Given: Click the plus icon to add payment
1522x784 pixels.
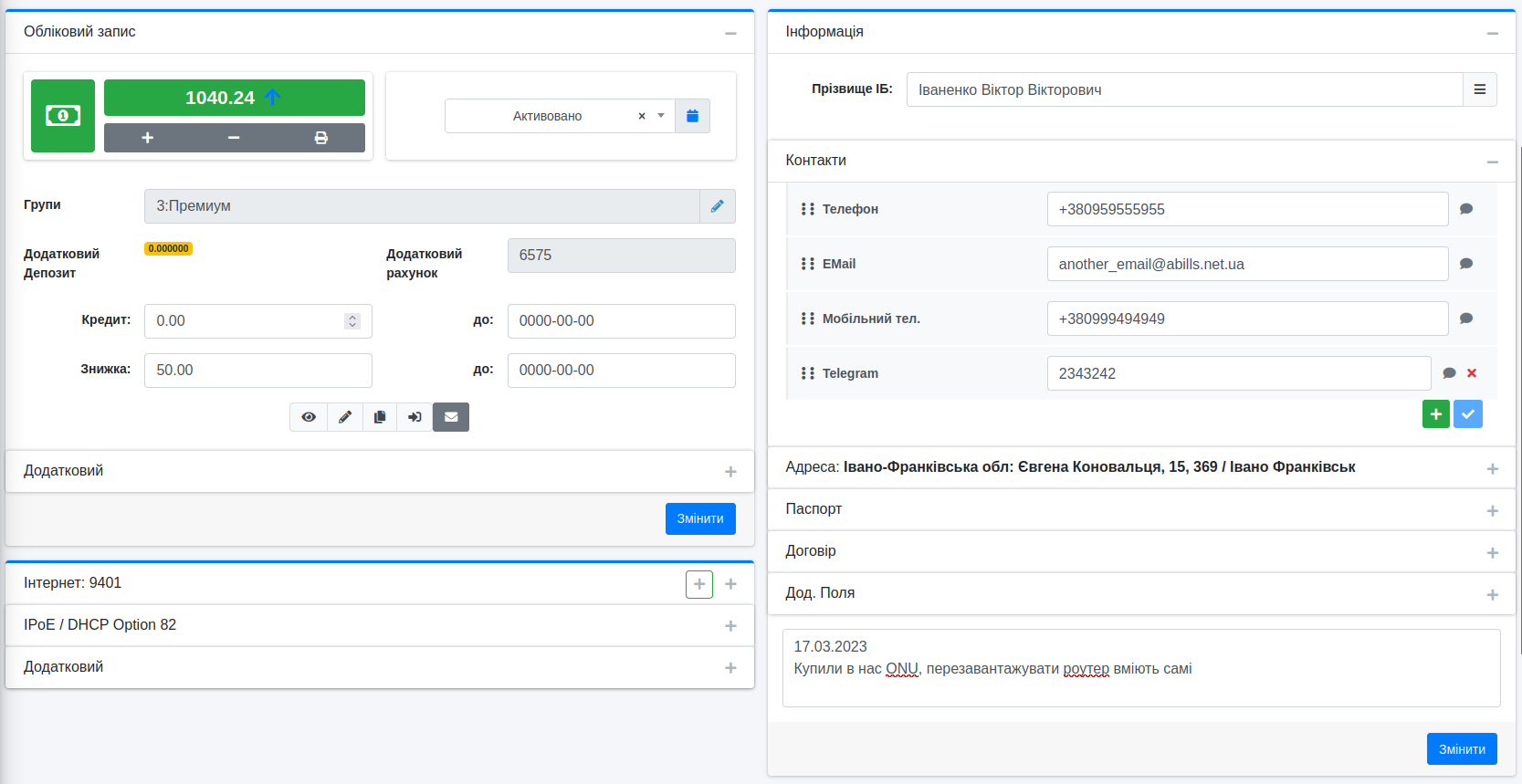Looking at the screenshot, I should (x=147, y=138).
